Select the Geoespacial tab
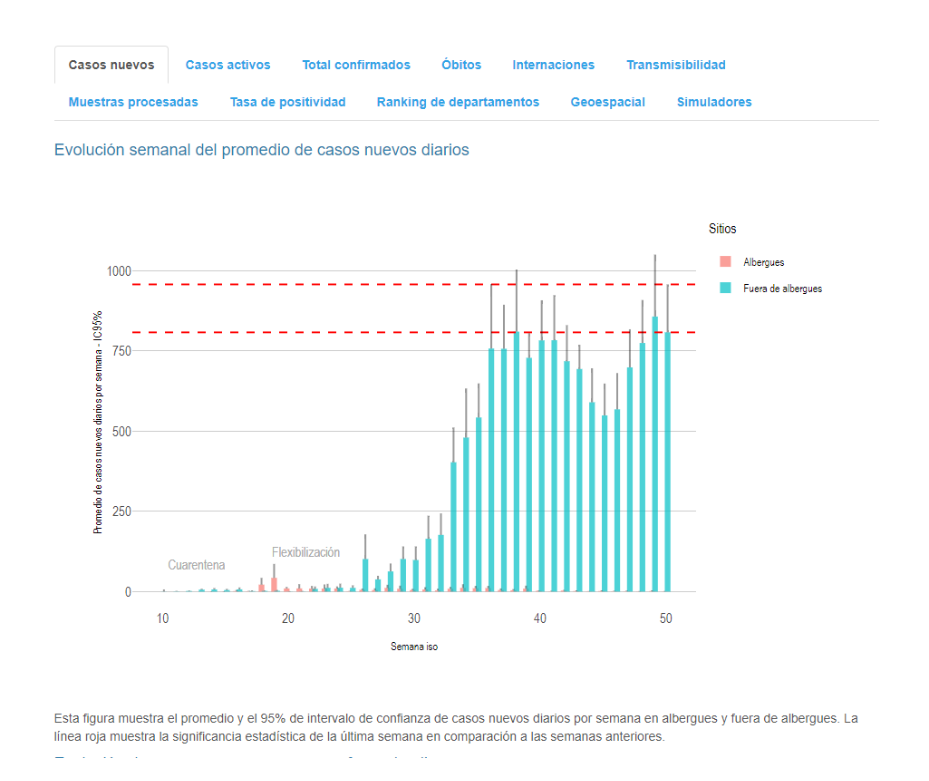 (608, 102)
